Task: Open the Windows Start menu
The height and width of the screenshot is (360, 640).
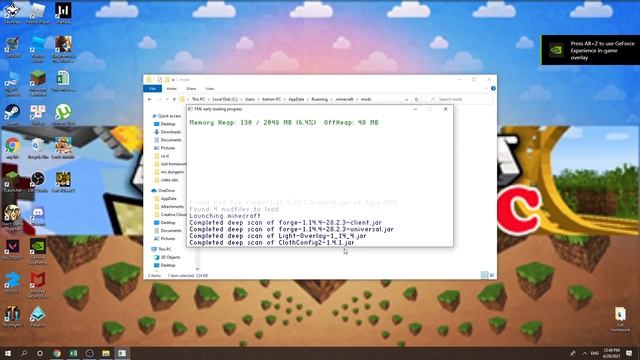Action: (x=7, y=353)
